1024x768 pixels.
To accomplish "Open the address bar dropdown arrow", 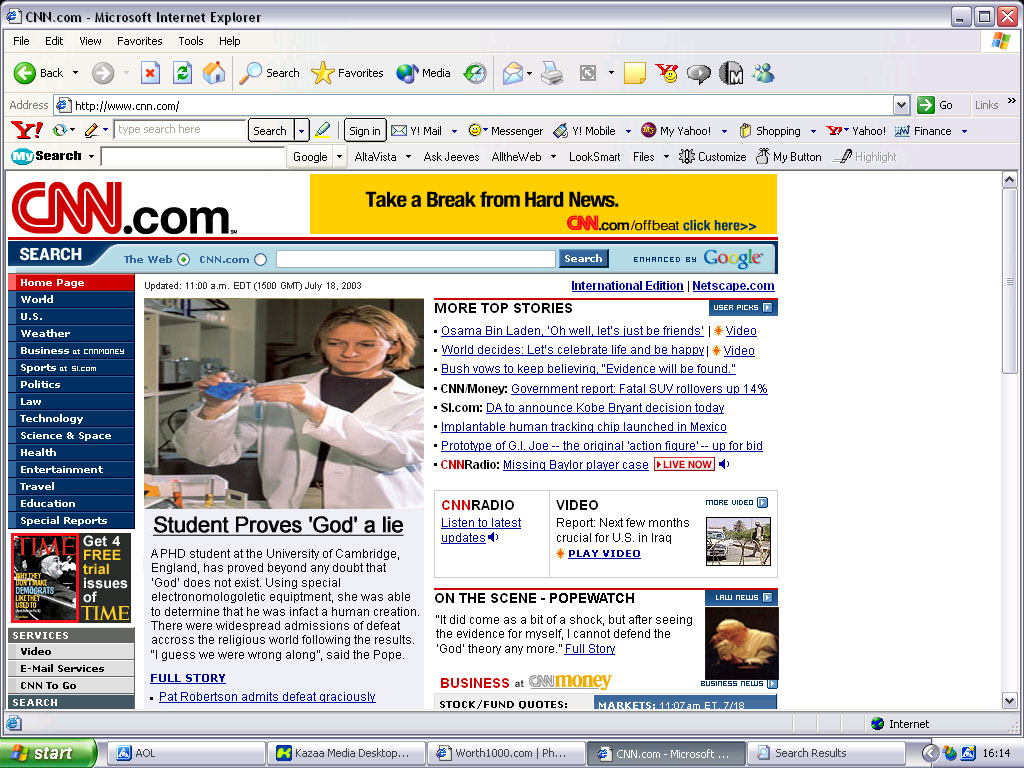I will click(x=901, y=104).
